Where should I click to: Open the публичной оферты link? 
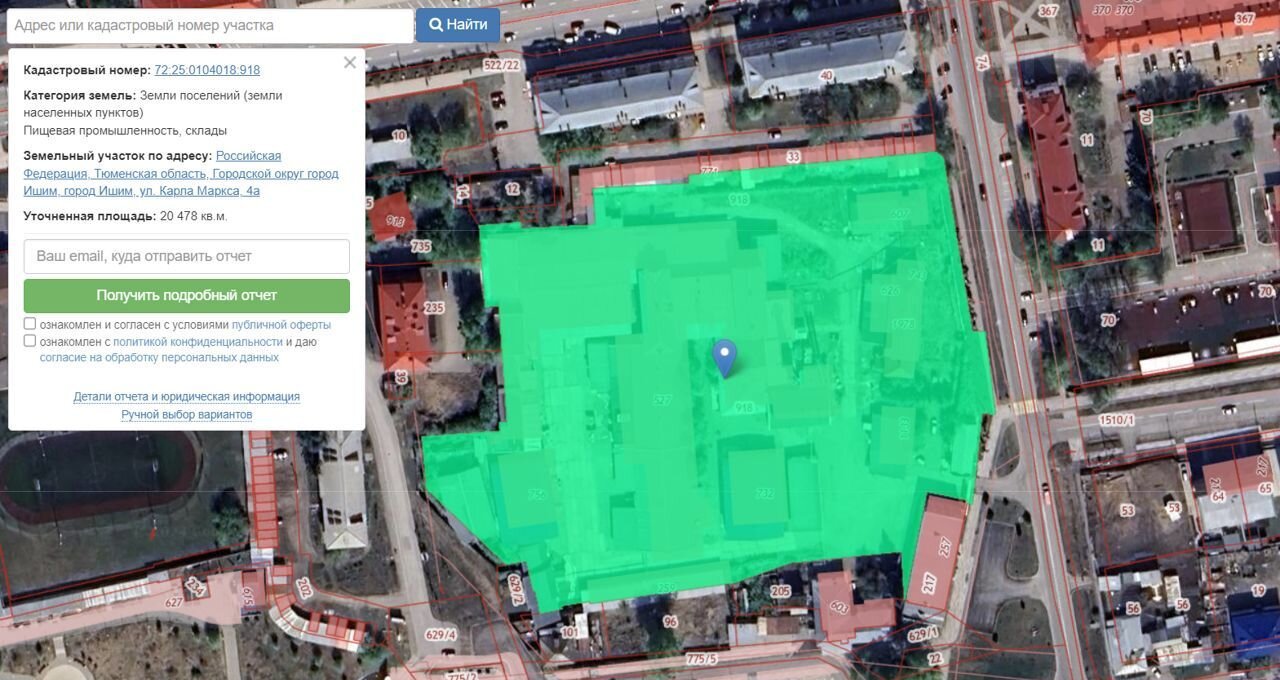(x=281, y=325)
